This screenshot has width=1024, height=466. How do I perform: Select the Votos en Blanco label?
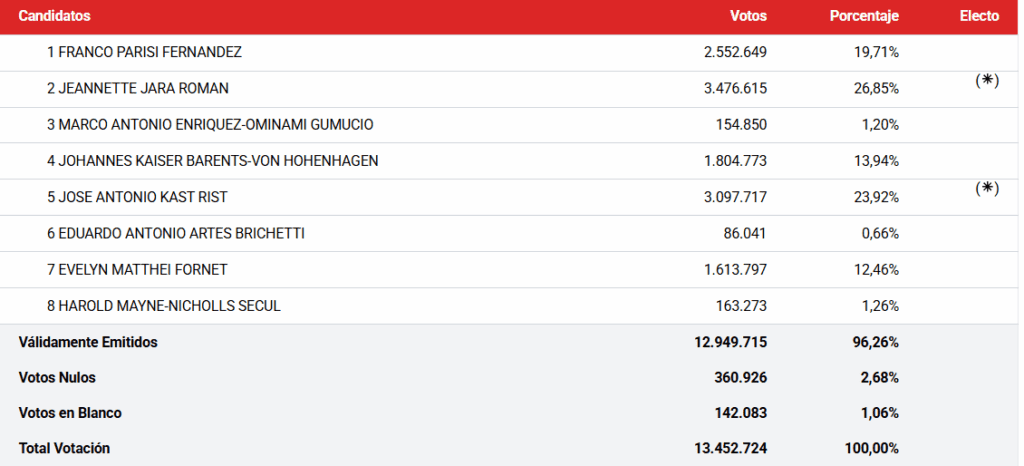70,412
